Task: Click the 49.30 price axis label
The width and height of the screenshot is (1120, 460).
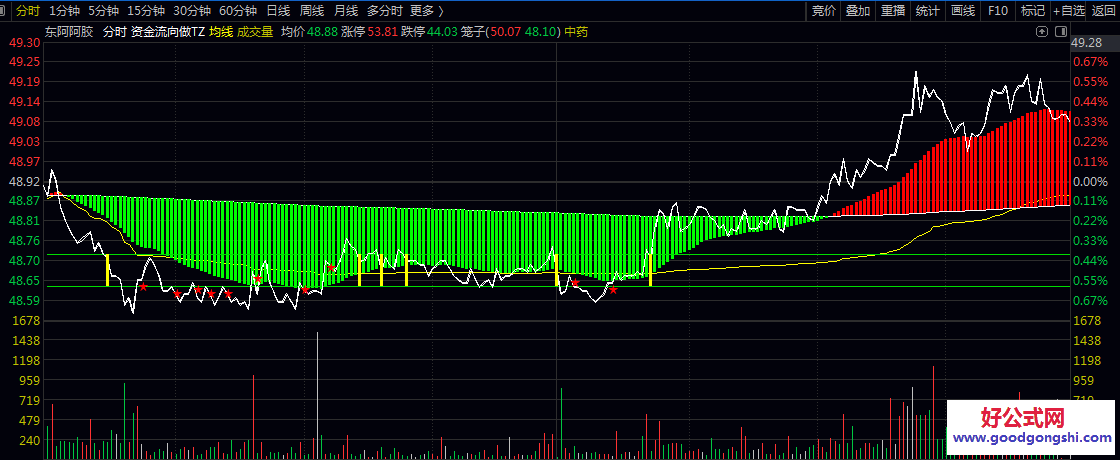Action: click(x=23, y=42)
